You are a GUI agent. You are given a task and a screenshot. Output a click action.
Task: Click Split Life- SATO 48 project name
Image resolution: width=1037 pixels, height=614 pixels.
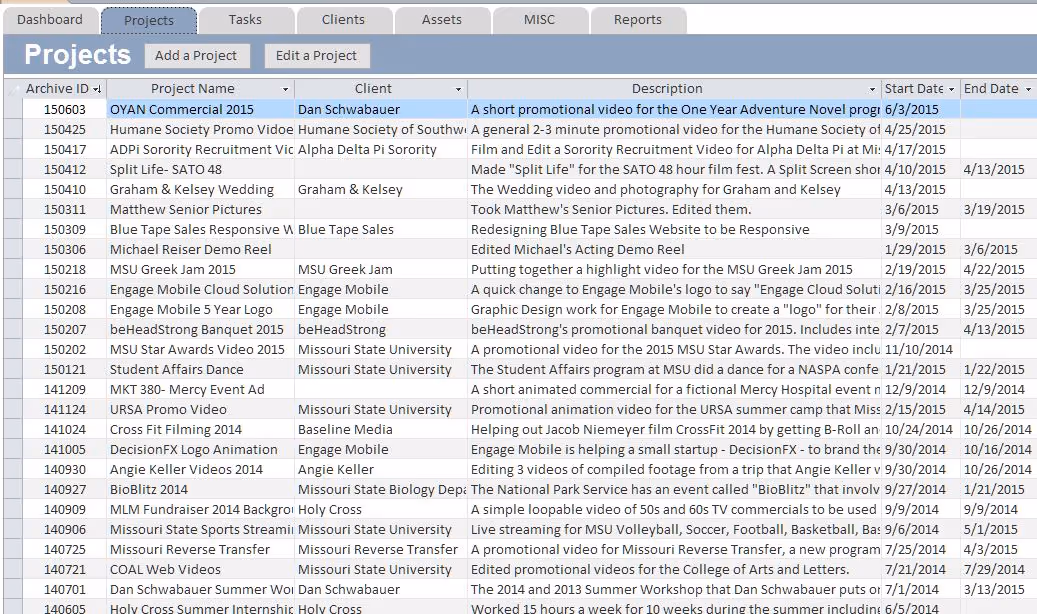click(200, 169)
